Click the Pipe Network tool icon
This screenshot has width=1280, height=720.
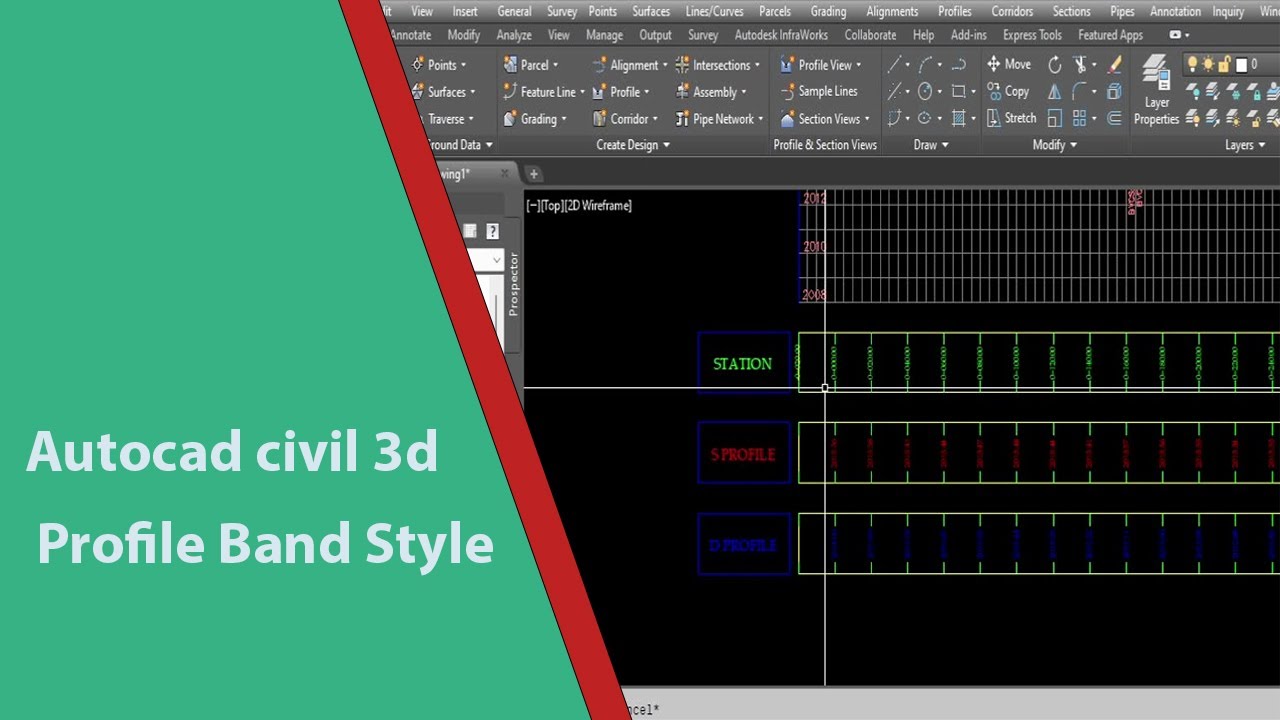pos(683,119)
